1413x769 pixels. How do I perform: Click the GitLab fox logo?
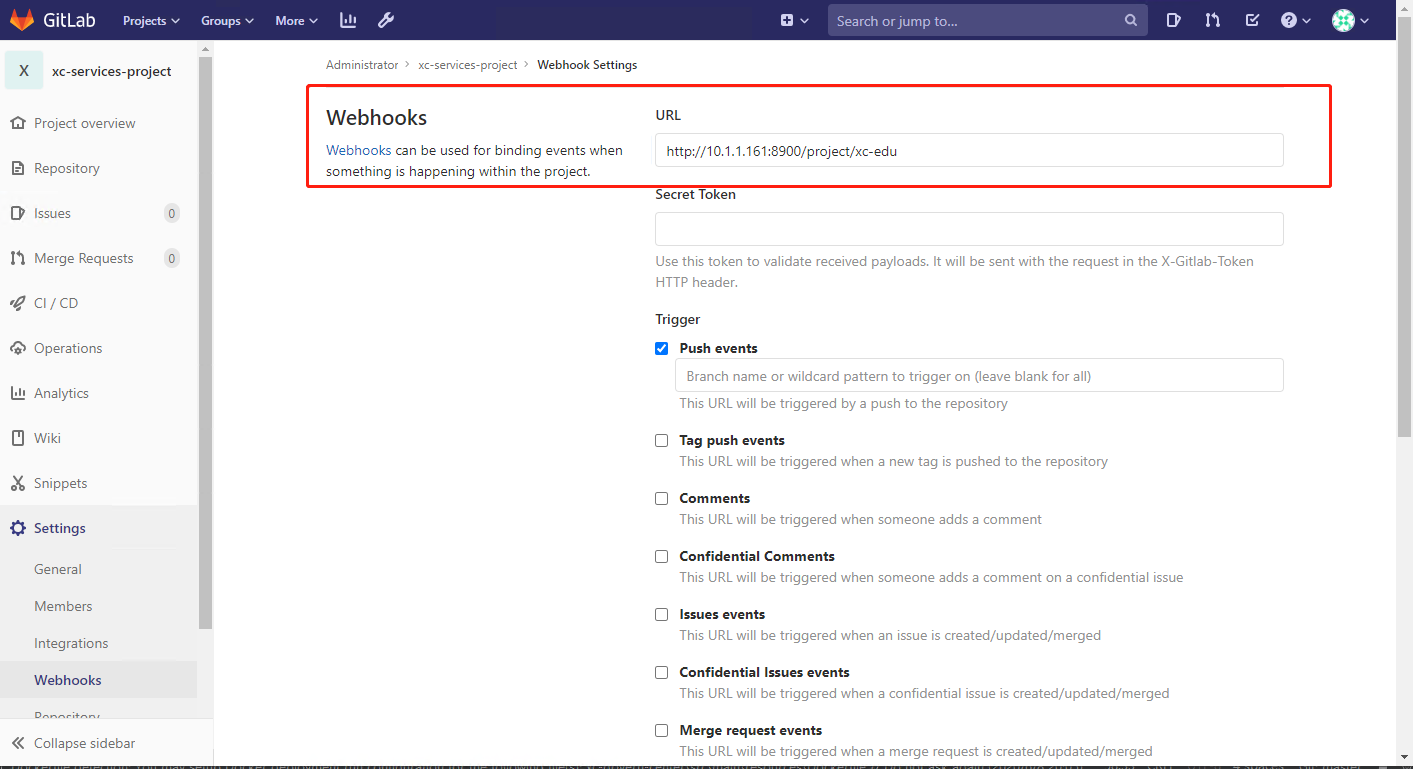[x=22, y=20]
